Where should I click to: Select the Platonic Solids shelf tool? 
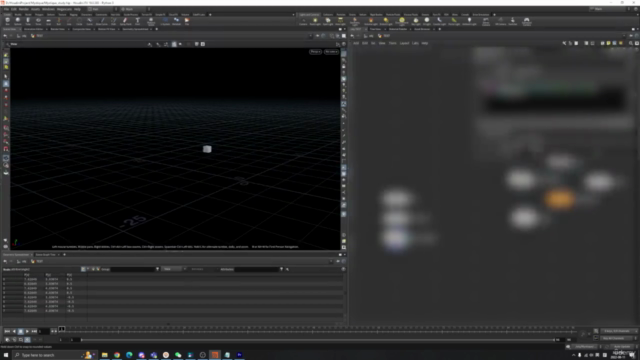151,21
